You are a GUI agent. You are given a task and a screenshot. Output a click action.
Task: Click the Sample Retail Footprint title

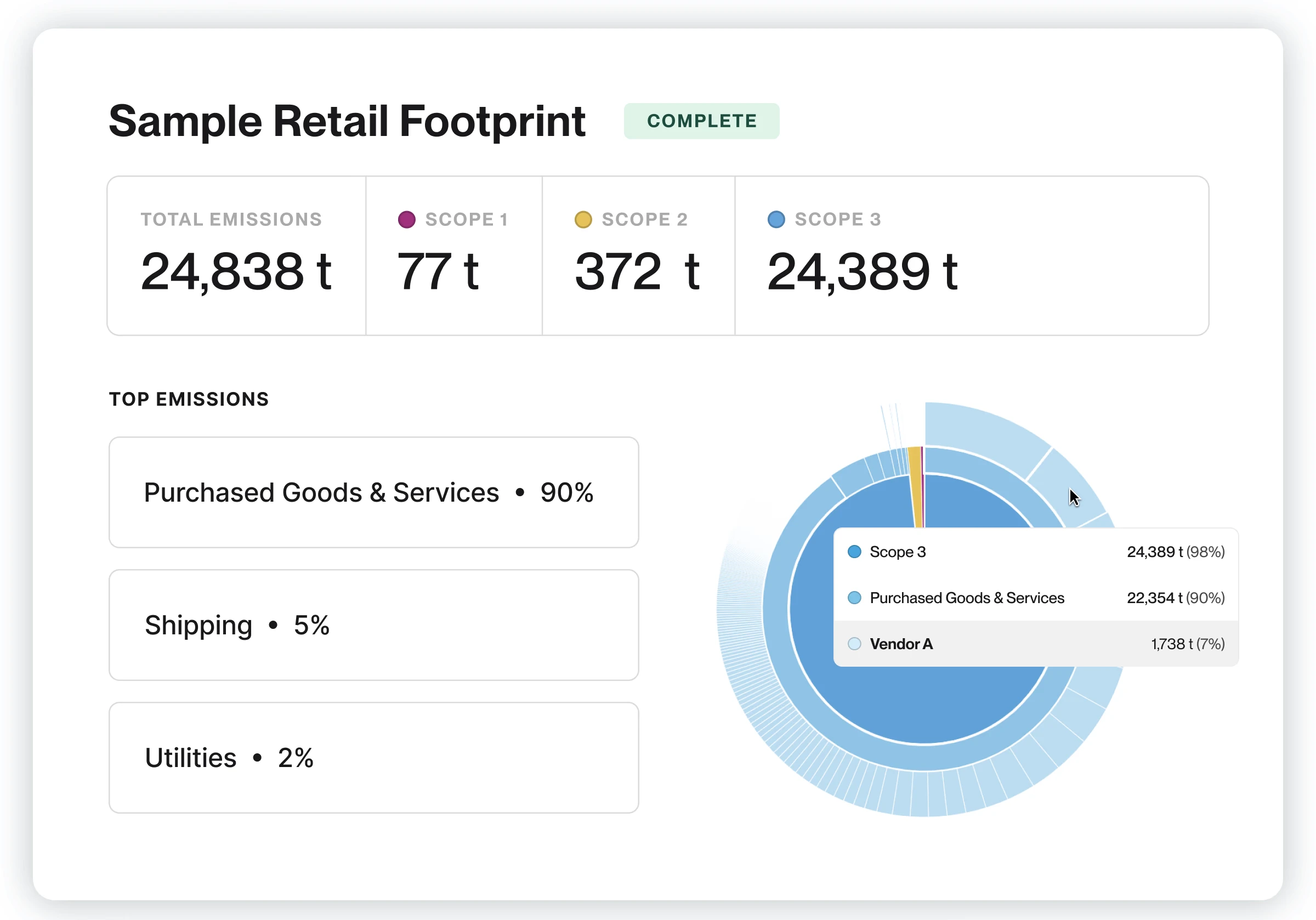347,121
